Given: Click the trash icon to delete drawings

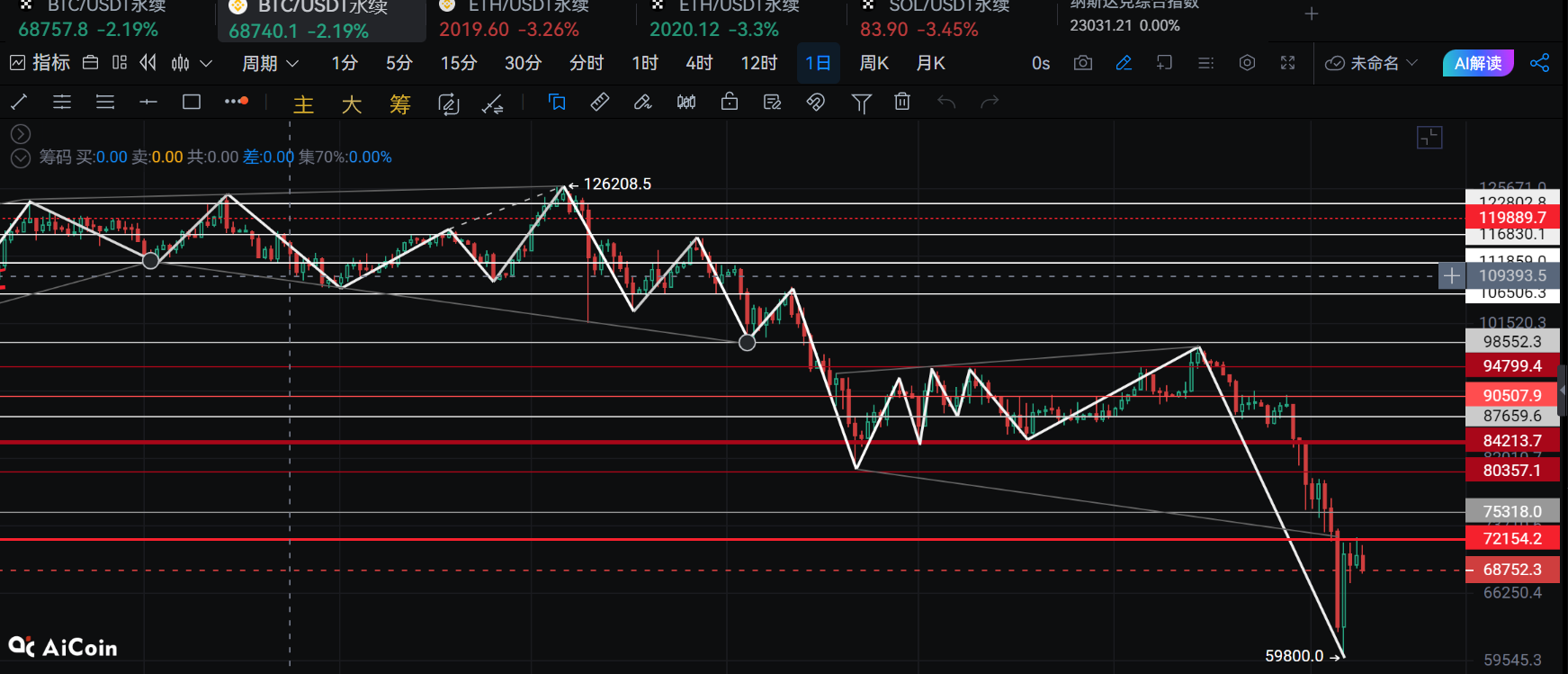Looking at the screenshot, I should point(902,103).
